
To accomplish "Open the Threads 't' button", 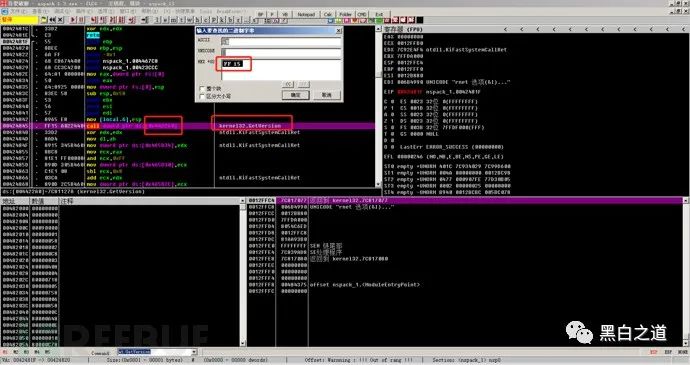I will click(181, 20).
